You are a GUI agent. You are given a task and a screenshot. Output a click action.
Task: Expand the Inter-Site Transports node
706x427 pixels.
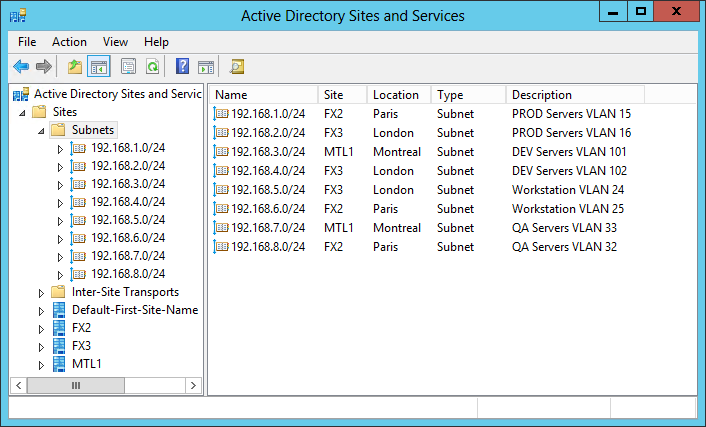41,293
